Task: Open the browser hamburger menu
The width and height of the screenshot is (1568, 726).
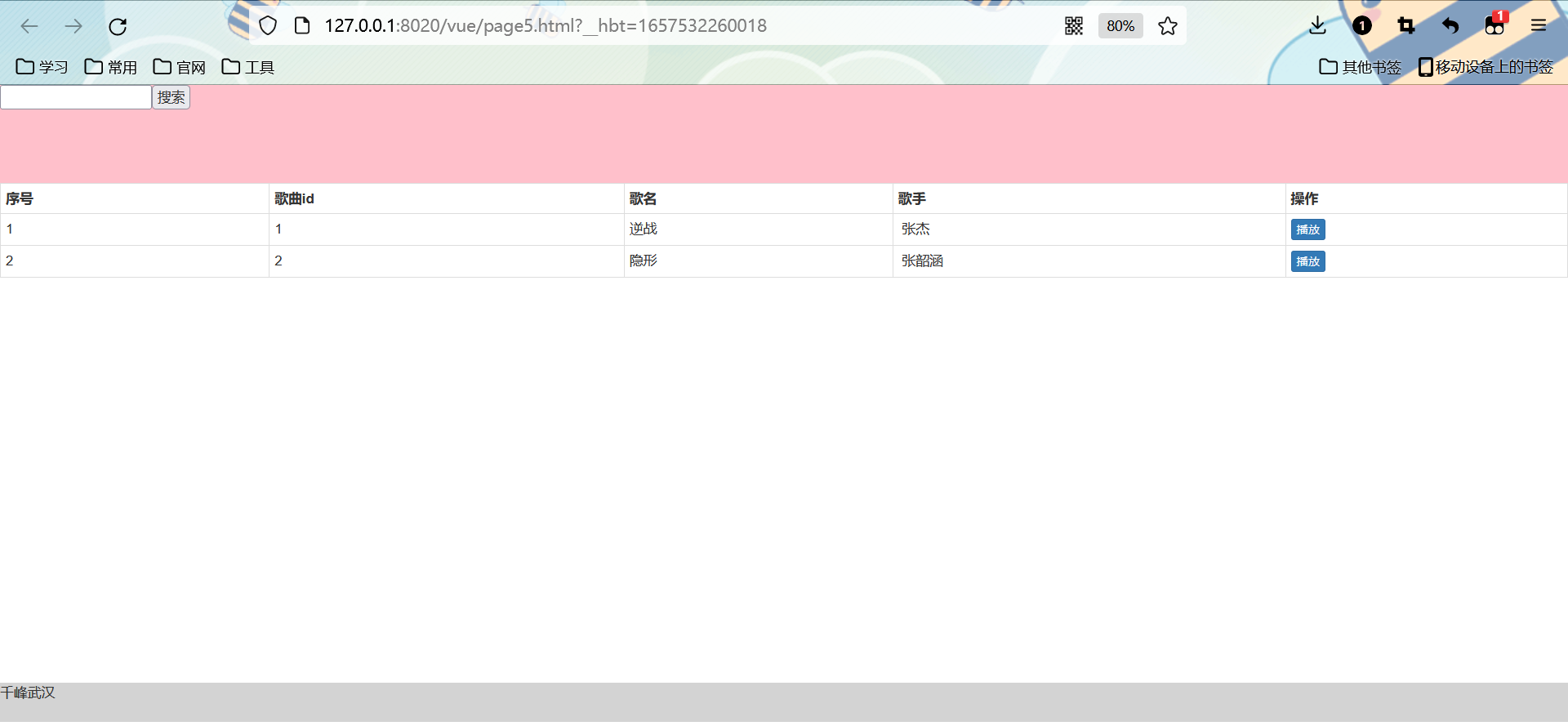Action: [x=1539, y=25]
